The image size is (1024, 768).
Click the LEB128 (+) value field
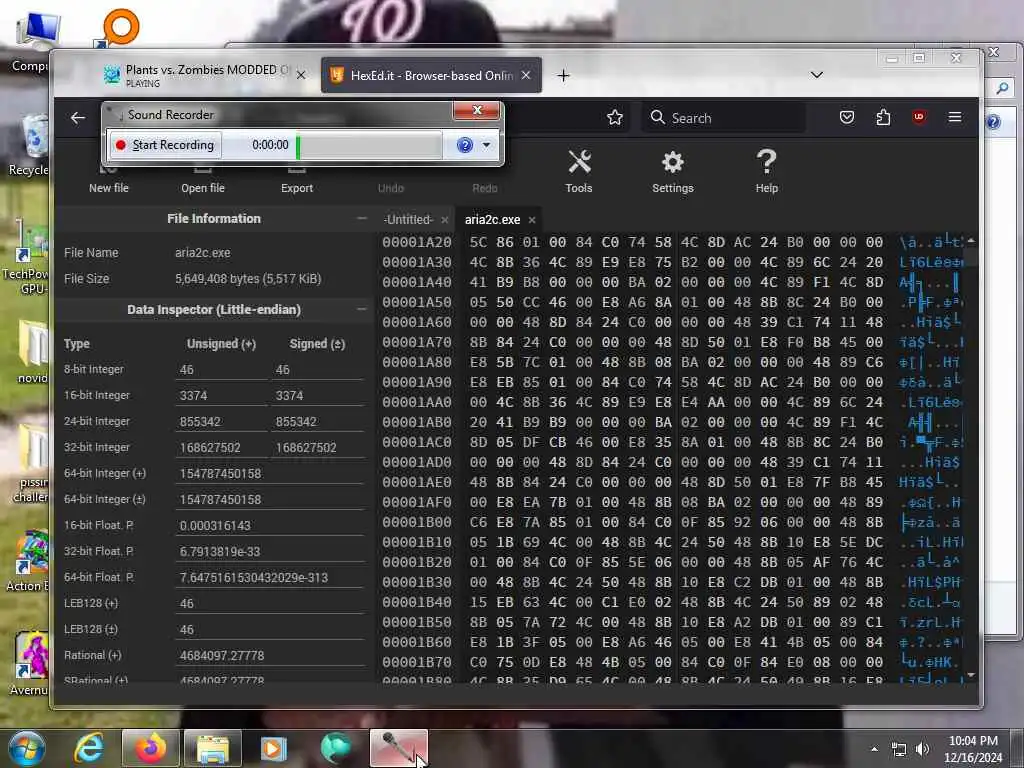(x=269, y=604)
